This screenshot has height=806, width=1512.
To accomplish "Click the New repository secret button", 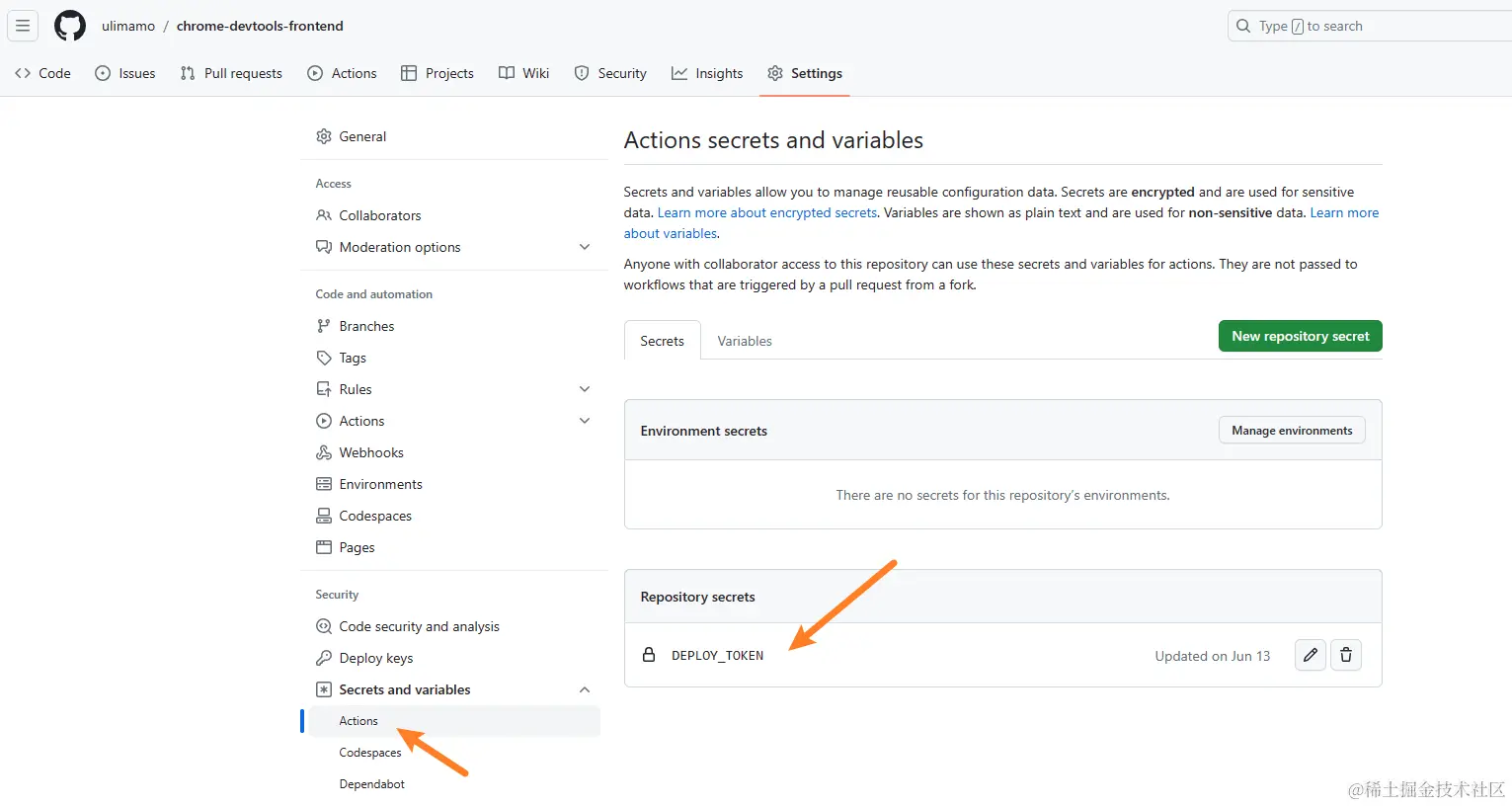I will point(1300,336).
